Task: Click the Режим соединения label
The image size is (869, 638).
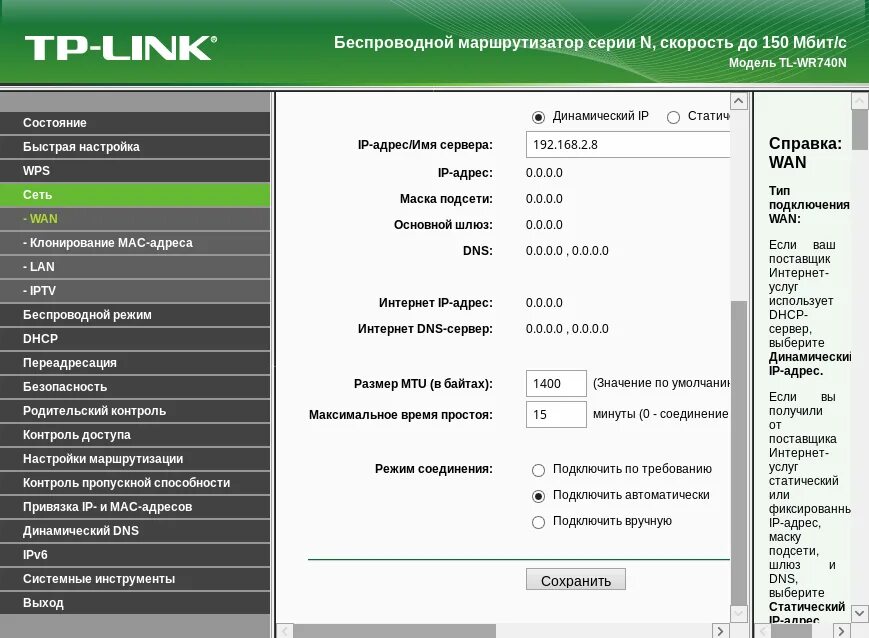Action: coord(434,468)
